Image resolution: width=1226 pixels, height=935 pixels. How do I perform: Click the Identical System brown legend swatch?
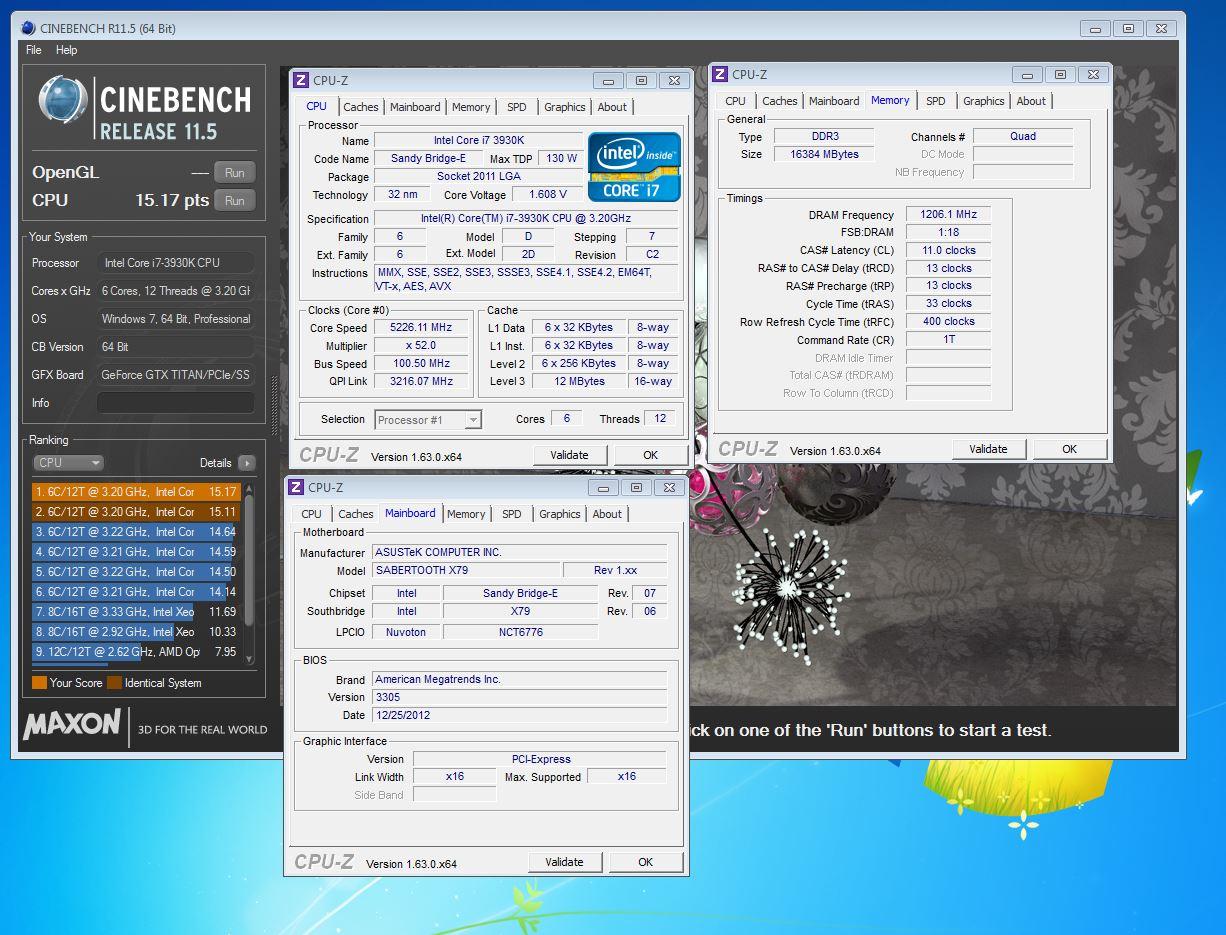click(114, 683)
